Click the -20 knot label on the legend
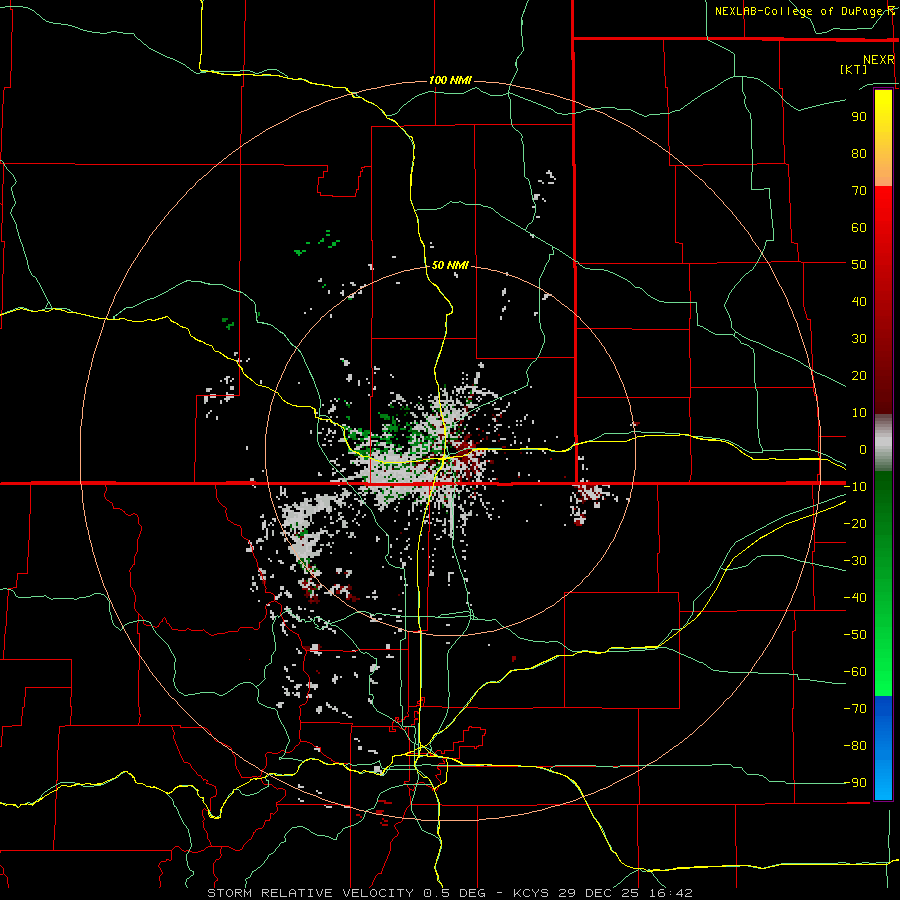This screenshot has width=900, height=900. (855, 524)
